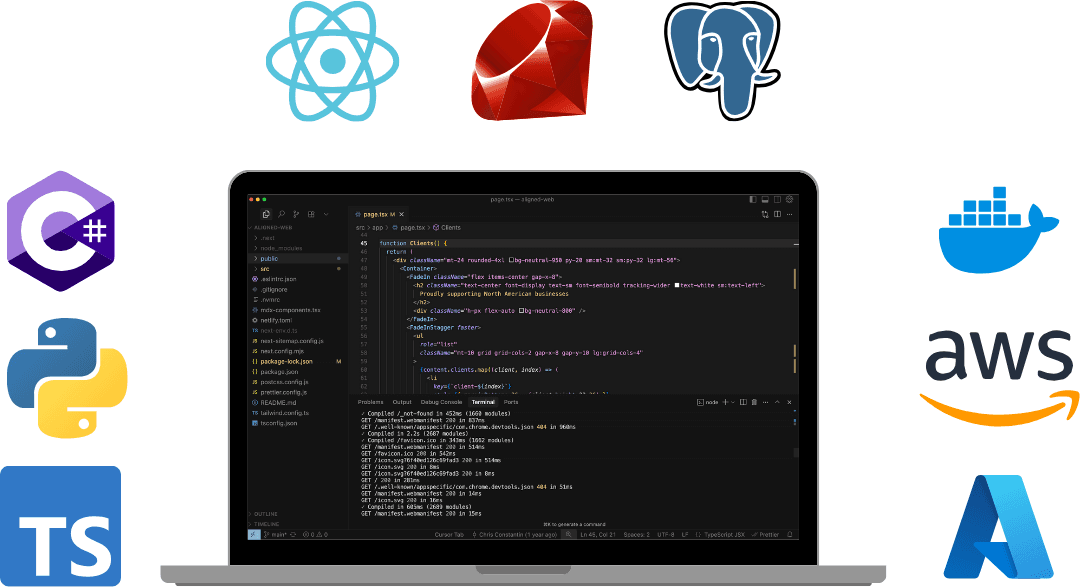Open package-lock.json in the file tree
The image size is (1080, 587).
[286, 361]
